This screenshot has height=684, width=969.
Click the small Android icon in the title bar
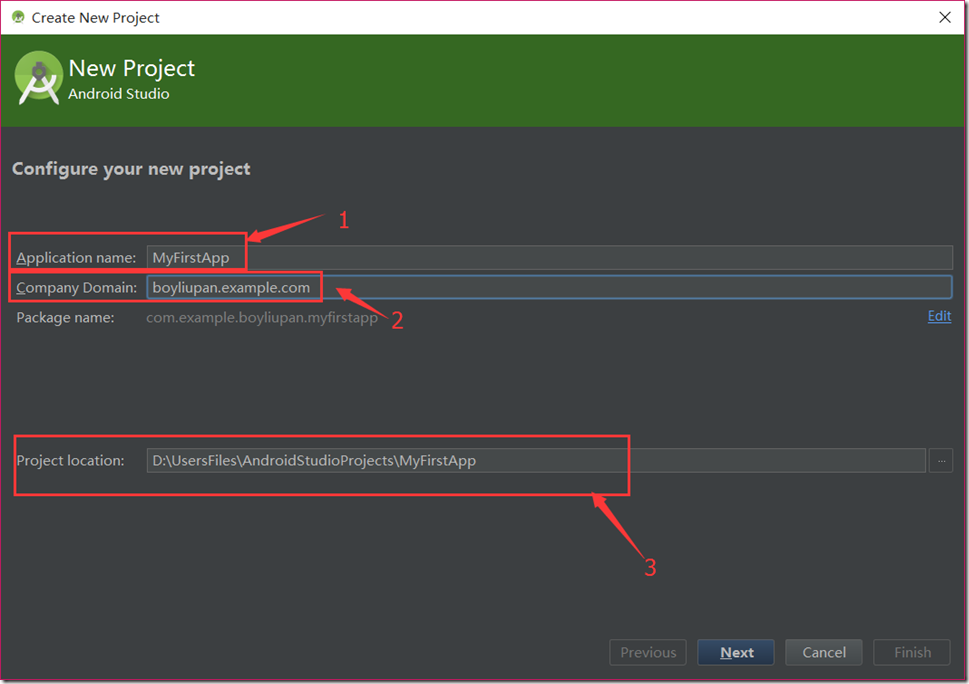click(17, 17)
